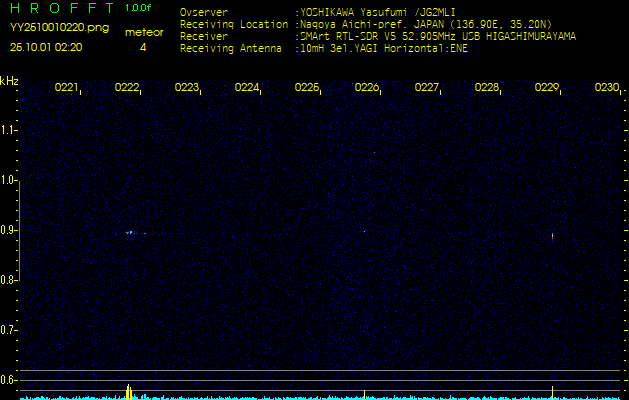Image resolution: width=629 pixels, height=400 pixels.
Task: Click the 0.7 kHz axis label
Action: pos(8,330)
